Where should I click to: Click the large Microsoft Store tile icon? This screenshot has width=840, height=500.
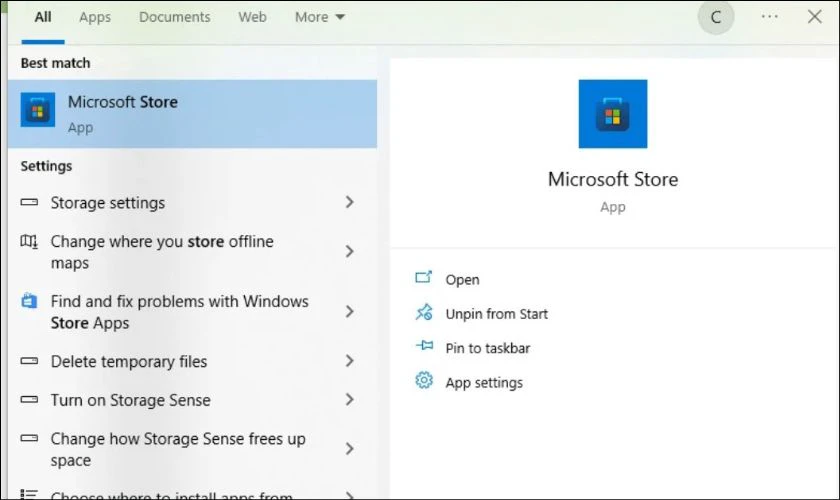(612, 114)
